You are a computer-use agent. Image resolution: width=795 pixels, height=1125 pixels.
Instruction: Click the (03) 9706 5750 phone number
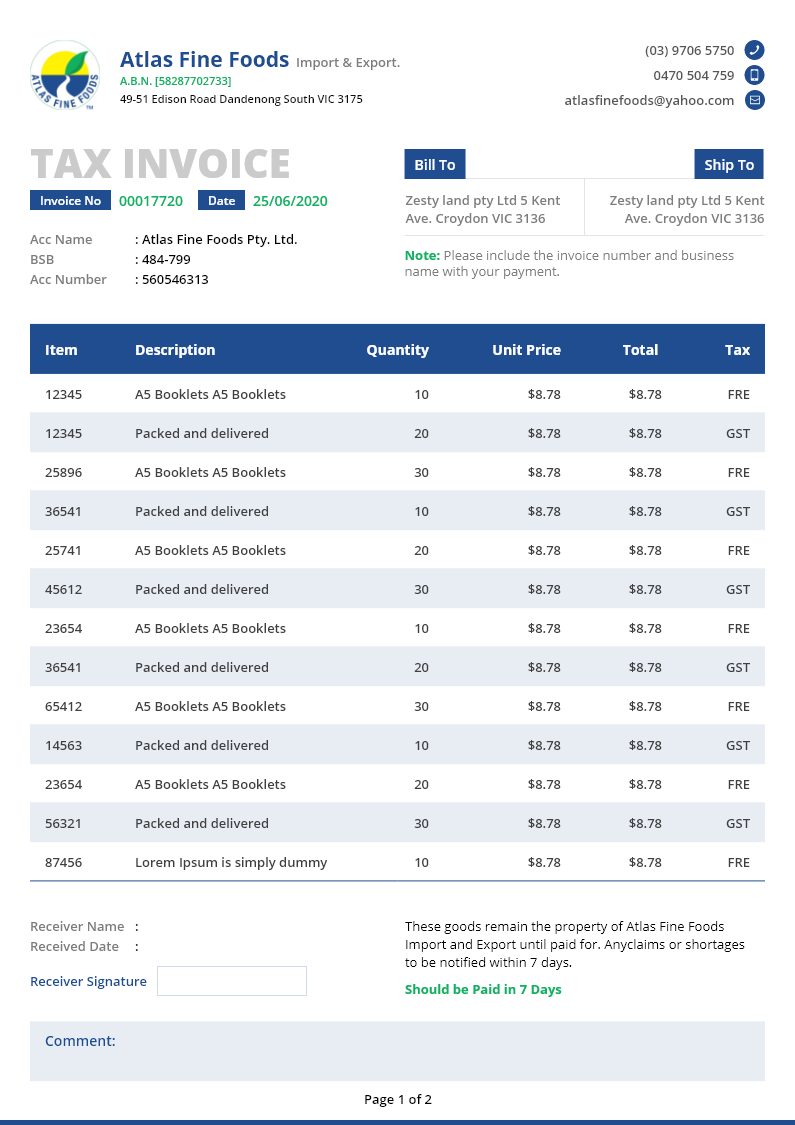pos(689,50)
